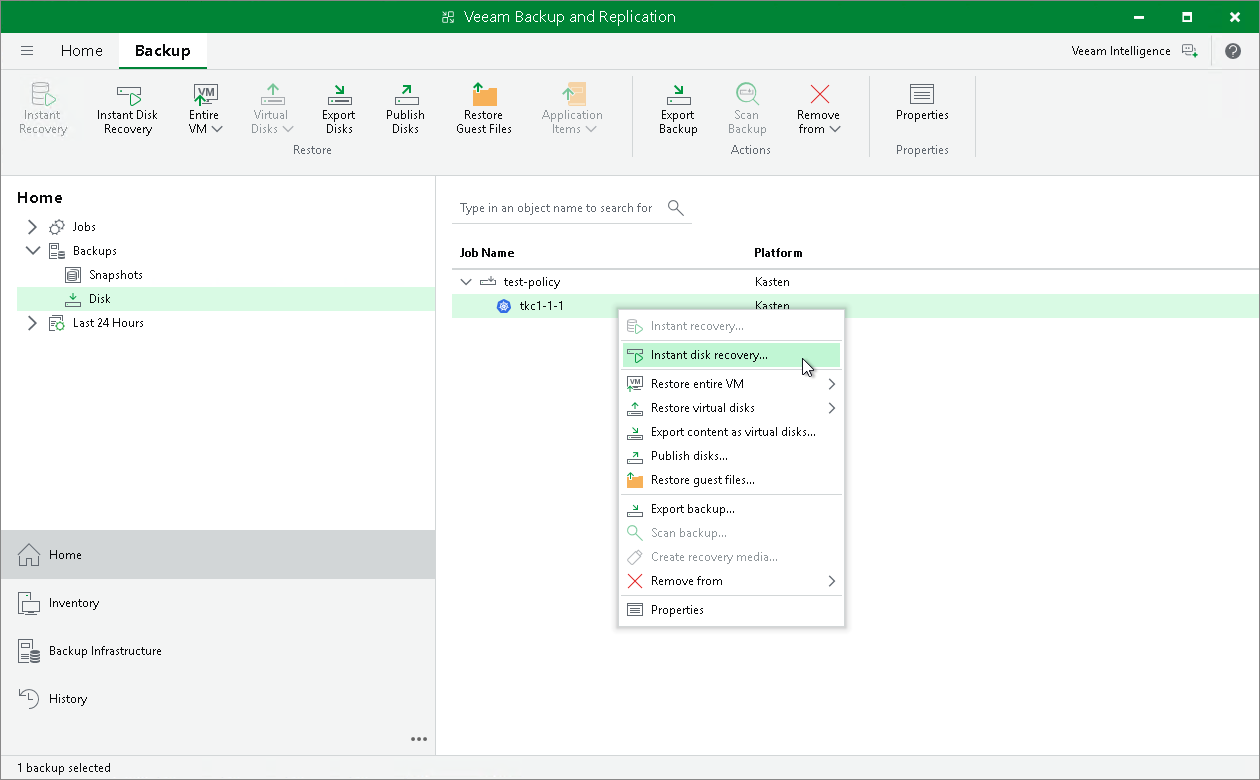Open Restore entire VM submenu
Image resolution: width=1260 pixels, height=780 pixels.
click(731, 384)
